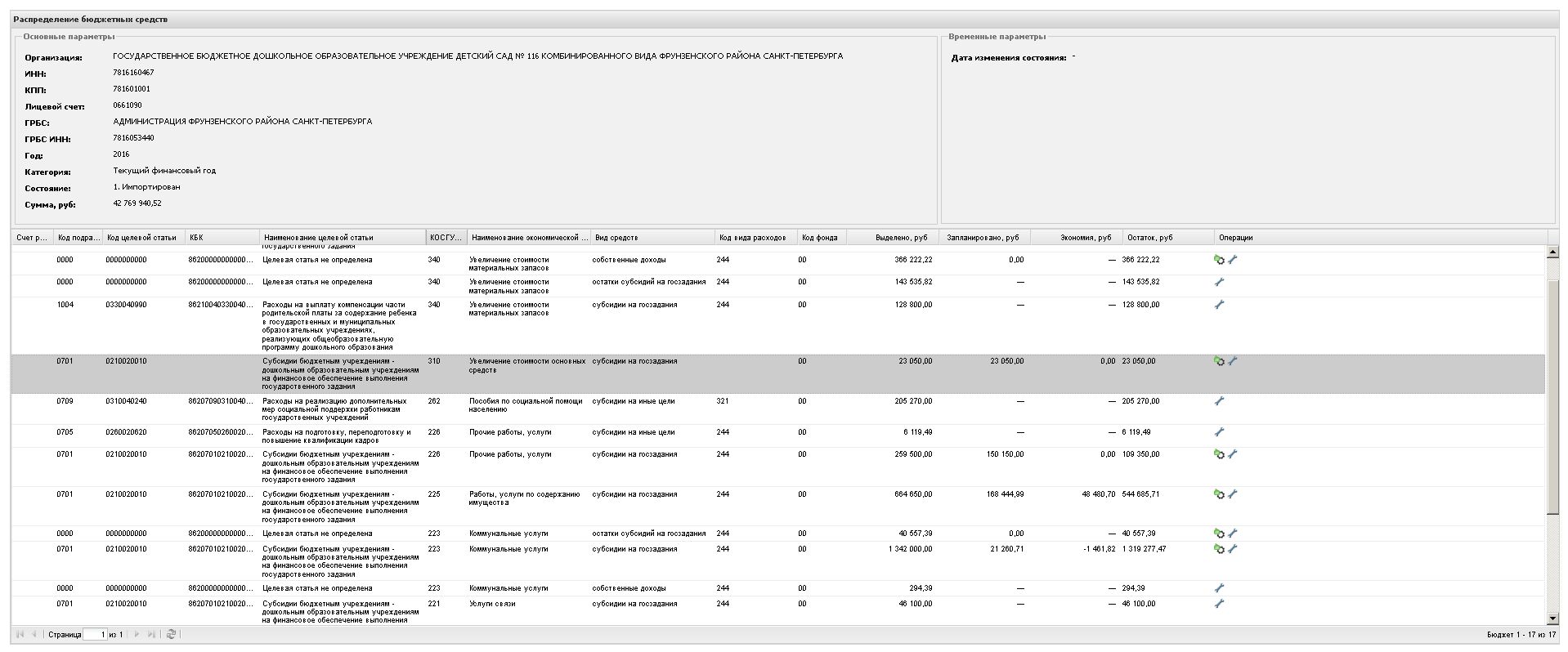Click the Увеличение стоимости основных средств cell
The height and width of the screenshot is (652, 1568).
tap(527, 365)
